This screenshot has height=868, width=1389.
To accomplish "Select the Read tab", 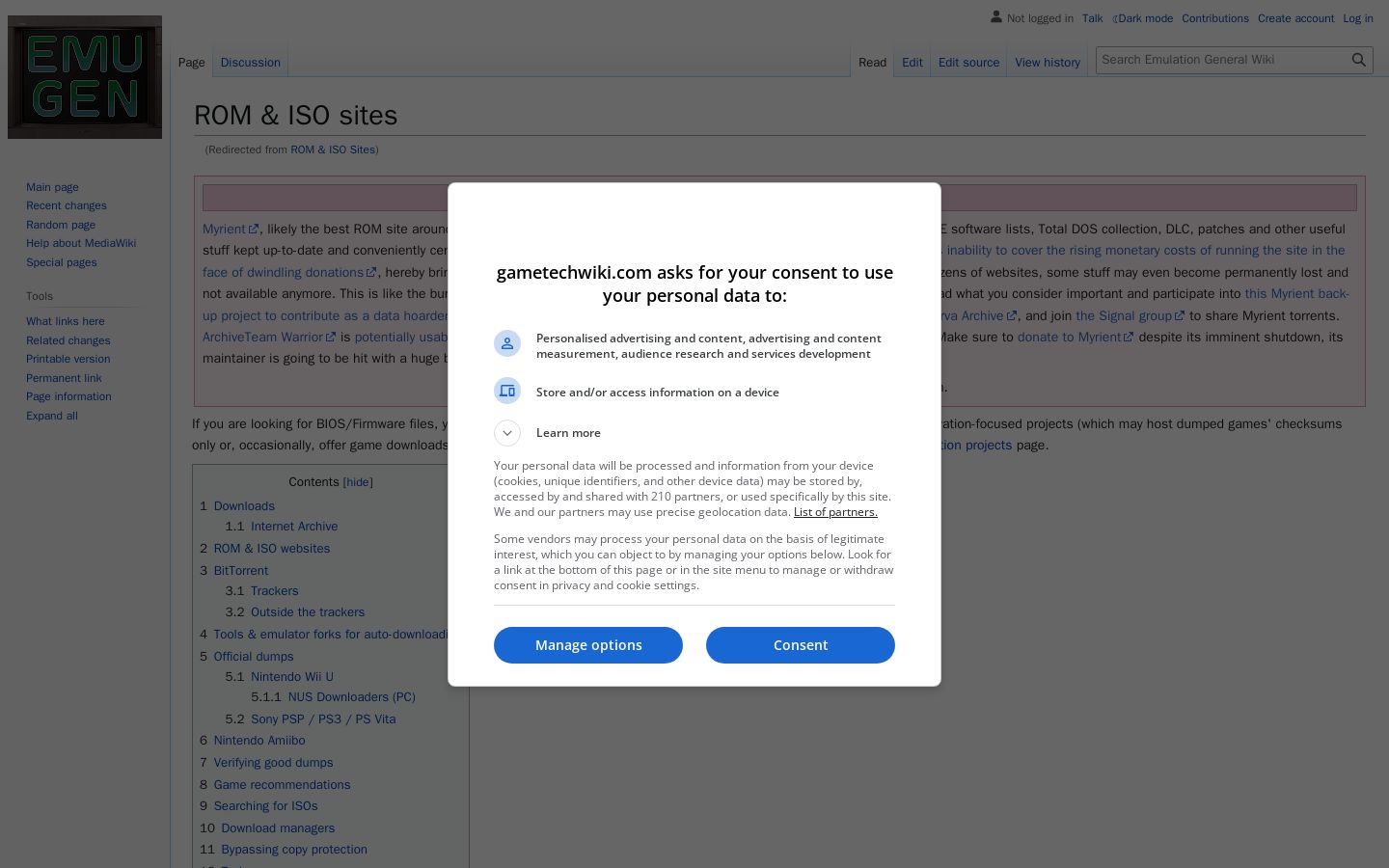I will click(x=872, y=63).
